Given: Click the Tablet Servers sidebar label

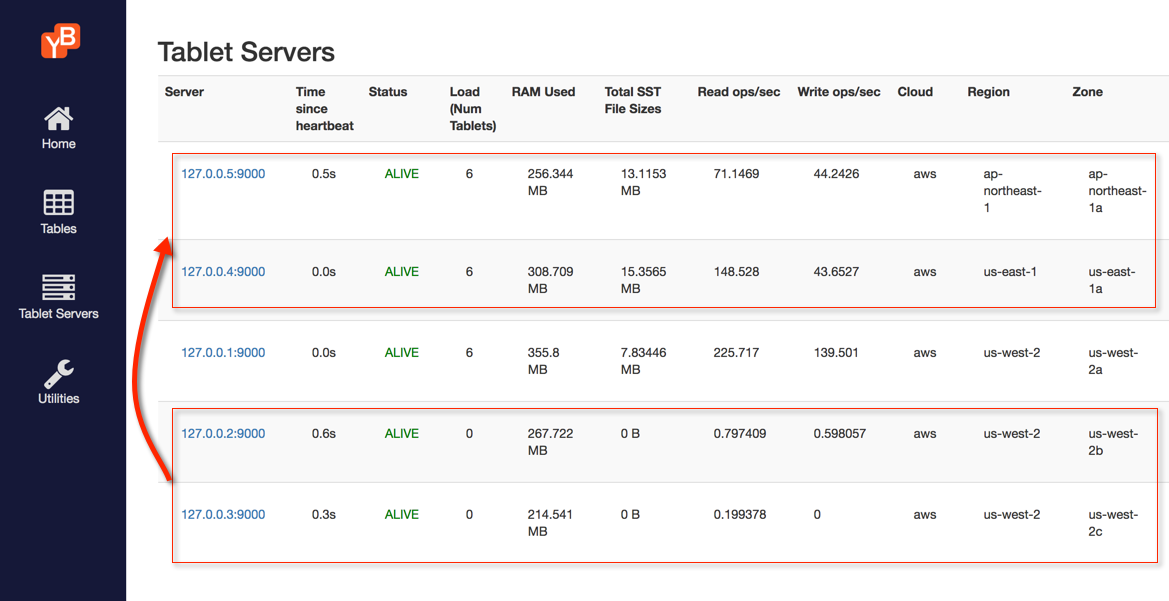Looking at the screenshot, I should click(58, 314).
